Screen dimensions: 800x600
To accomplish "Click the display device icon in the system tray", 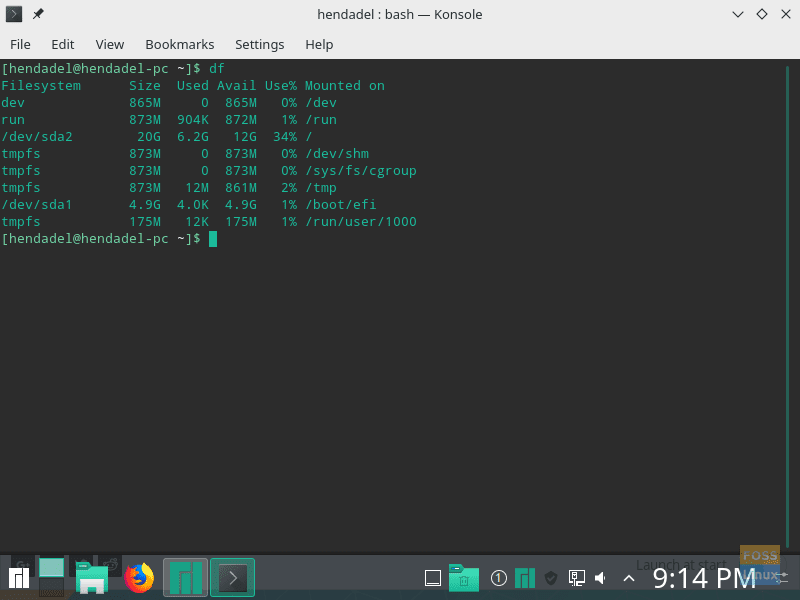I will coord(576,578).
